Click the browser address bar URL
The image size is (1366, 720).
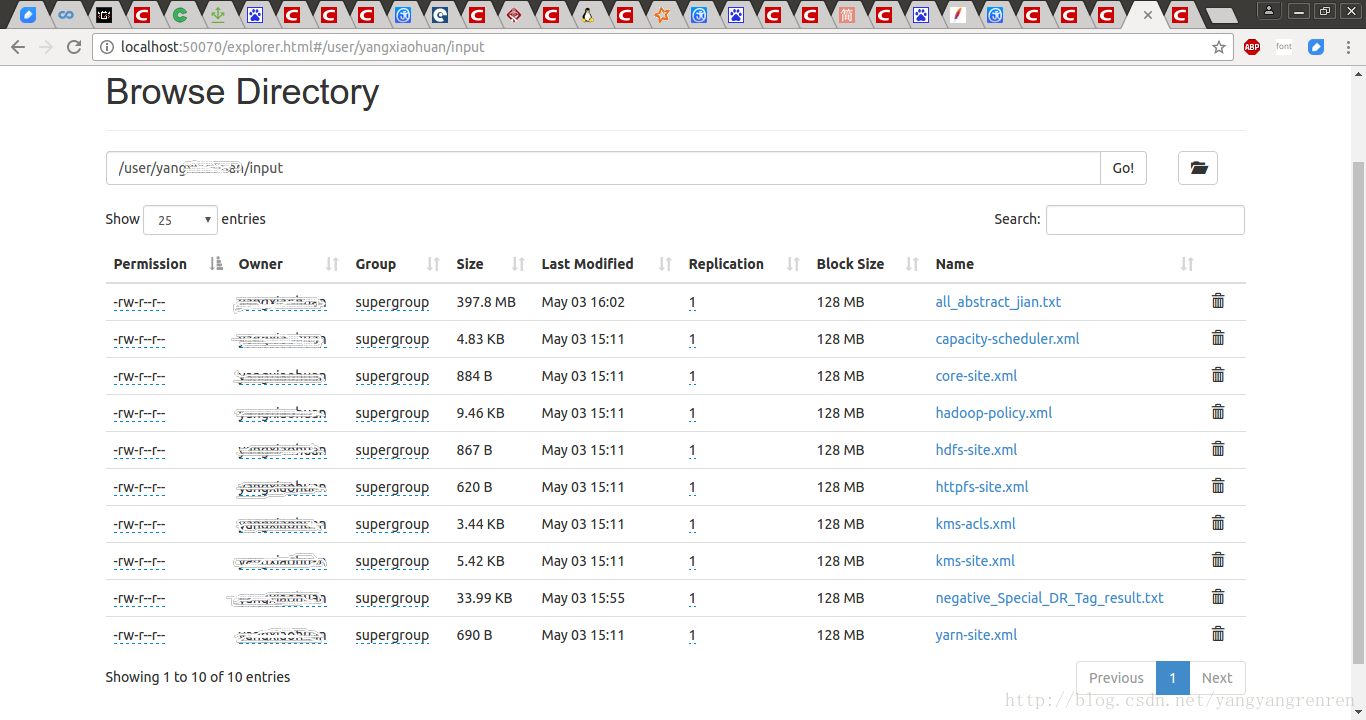pyautogui.click(x=302, y=47)
